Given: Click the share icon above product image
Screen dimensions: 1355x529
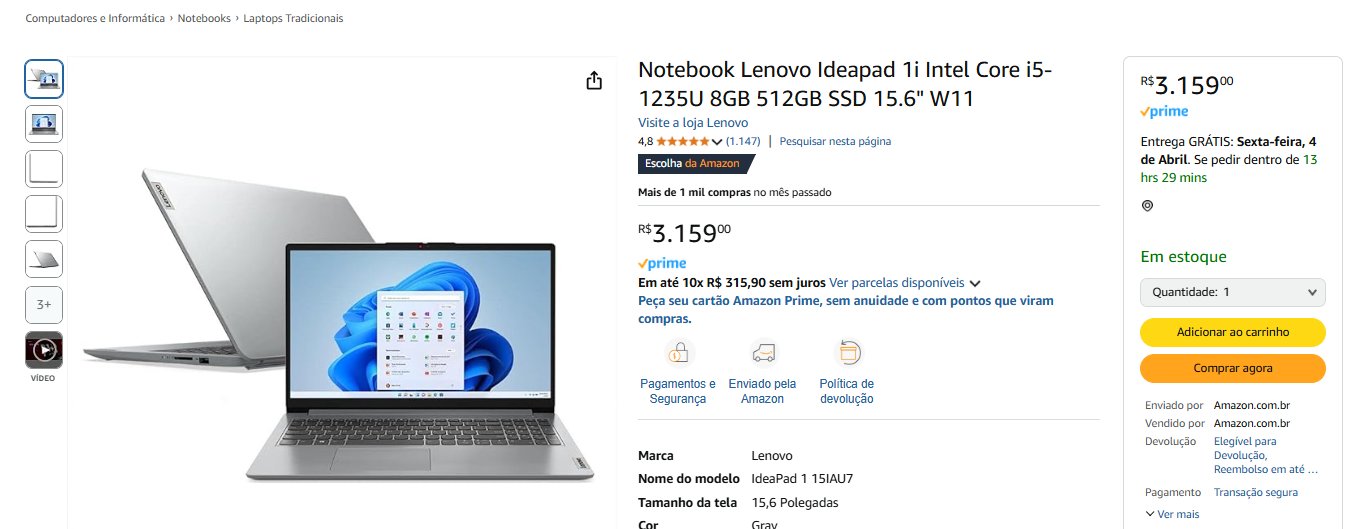Looking at the screenshot, I should click(x=594, y=80).
